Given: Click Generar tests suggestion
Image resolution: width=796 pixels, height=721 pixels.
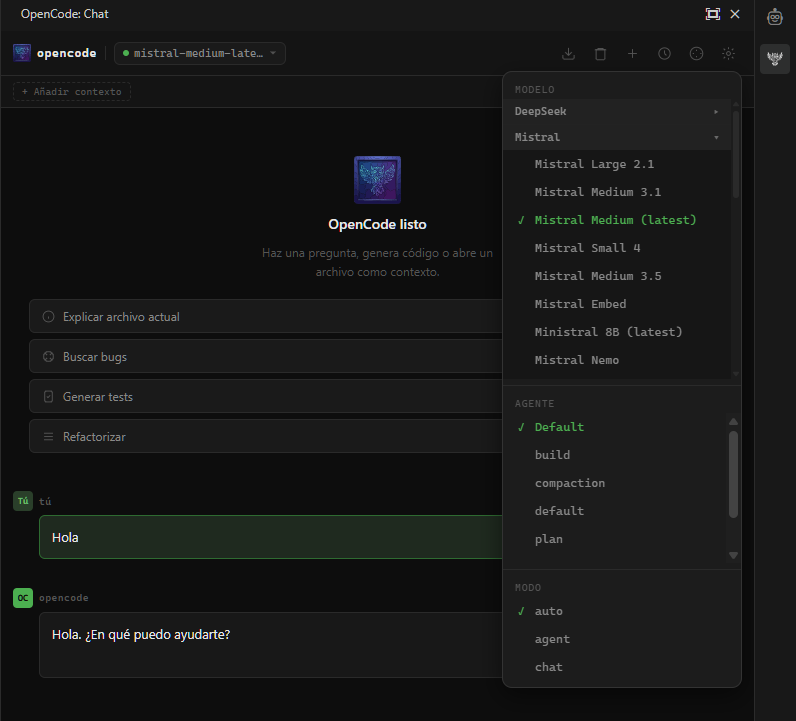Looking at the screenshot, I should click(x=266, y=397).
